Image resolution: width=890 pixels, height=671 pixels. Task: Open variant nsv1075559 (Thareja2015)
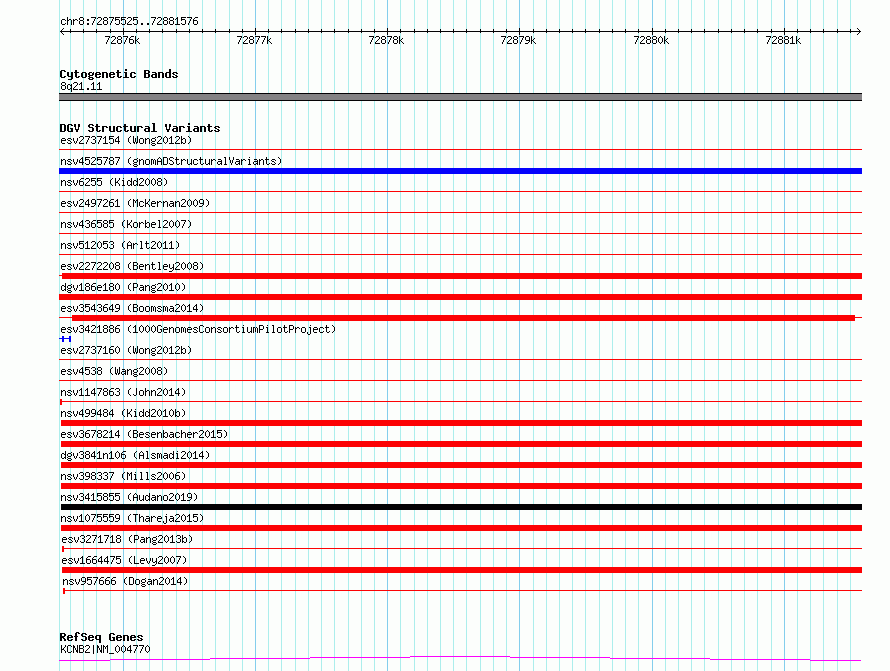click(132, 518)
